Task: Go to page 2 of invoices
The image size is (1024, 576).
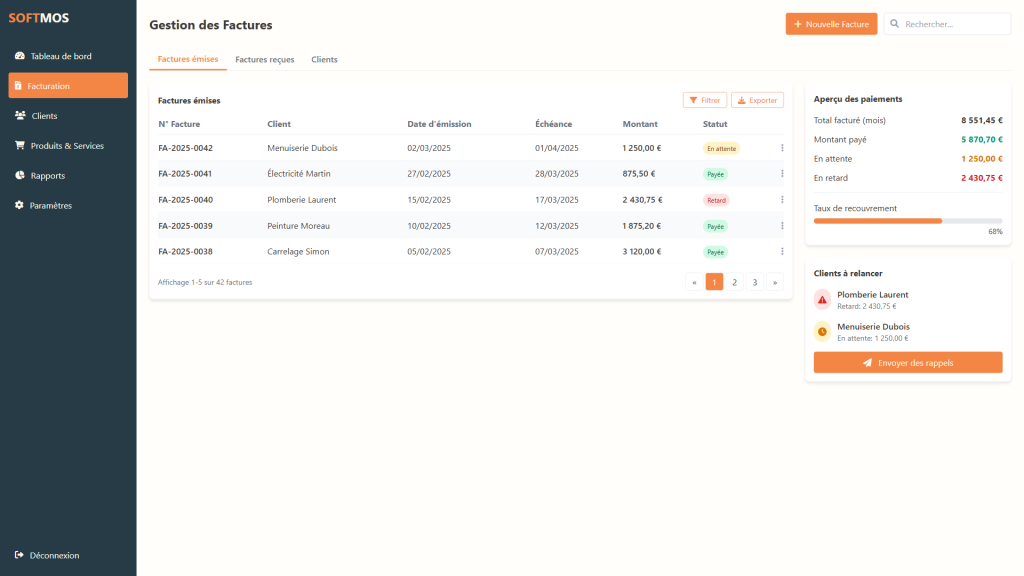Action: point(734,282)
